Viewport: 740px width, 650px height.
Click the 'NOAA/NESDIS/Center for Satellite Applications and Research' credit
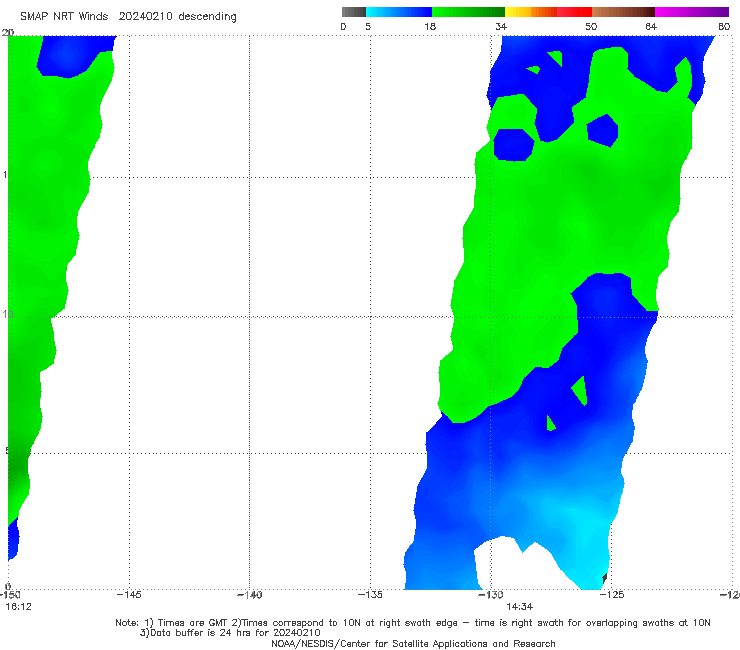click(x=413, y=644)
